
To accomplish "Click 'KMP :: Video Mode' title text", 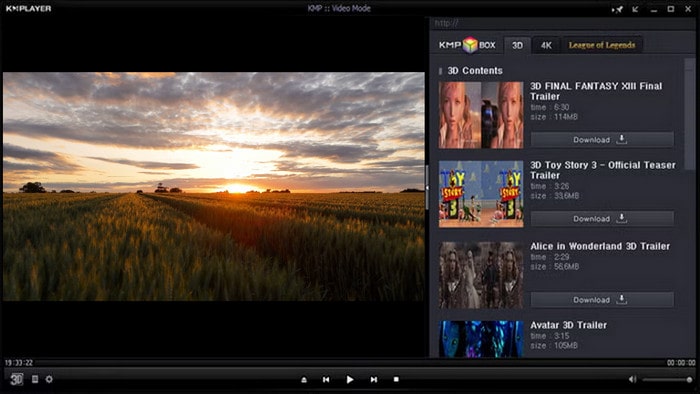I will (339, 8).
